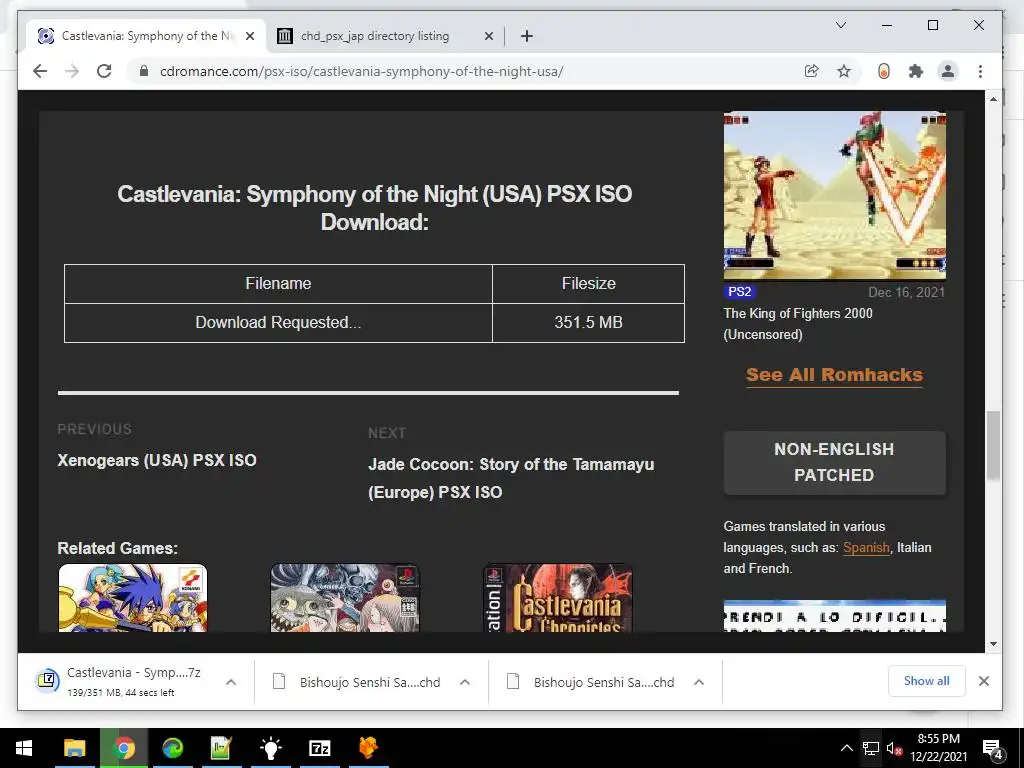This screenshot has width=1024, height=768.
Task: Click the forward navigation arrow
Action: pyautogui.click(x=72, y=71)
